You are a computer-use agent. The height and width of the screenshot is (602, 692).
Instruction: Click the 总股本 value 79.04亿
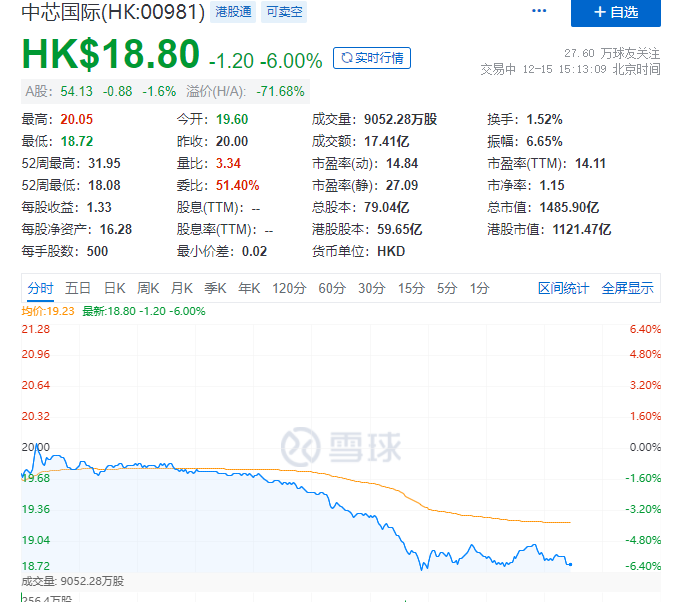pos(387,207)
